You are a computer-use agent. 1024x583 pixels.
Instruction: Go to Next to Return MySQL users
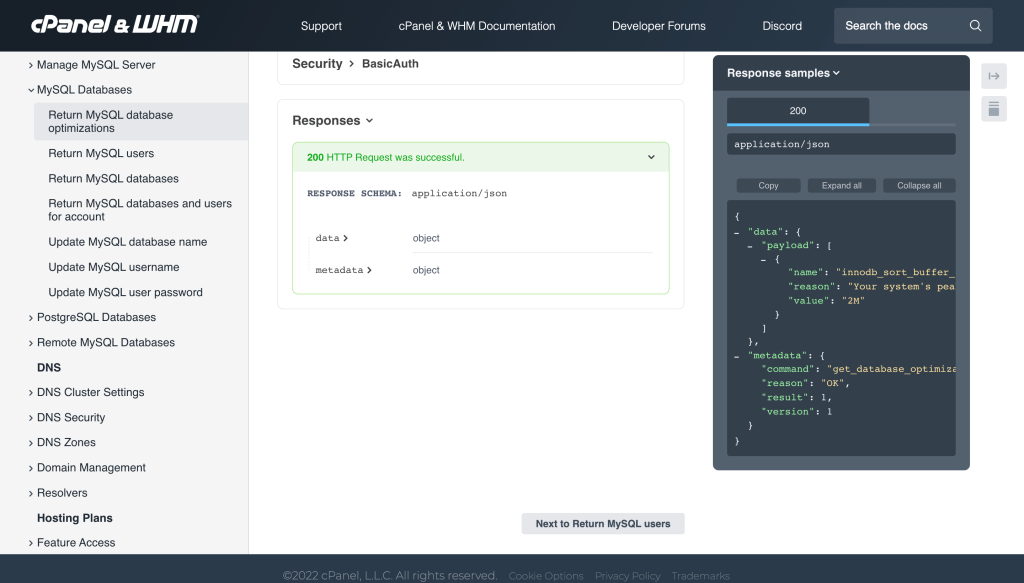[x=603, y=523]
